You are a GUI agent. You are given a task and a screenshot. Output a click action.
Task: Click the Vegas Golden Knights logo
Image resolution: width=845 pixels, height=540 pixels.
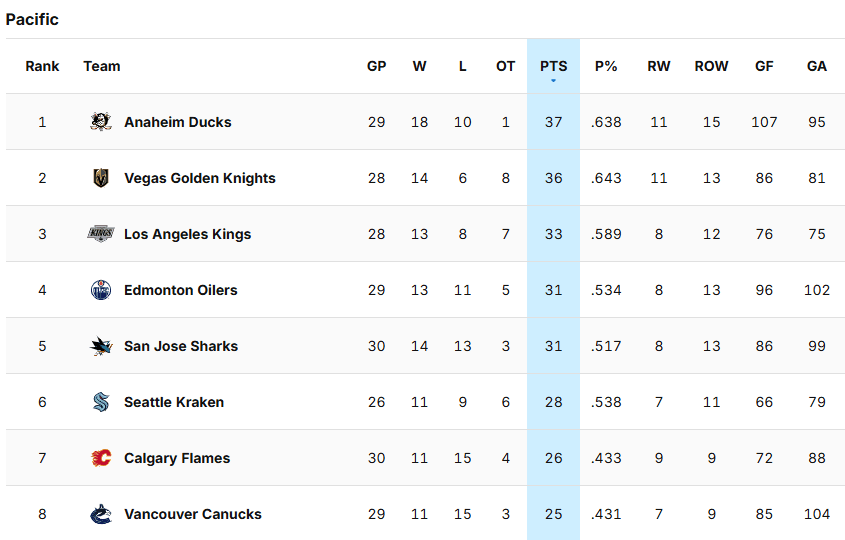click(x=100, y=178)
